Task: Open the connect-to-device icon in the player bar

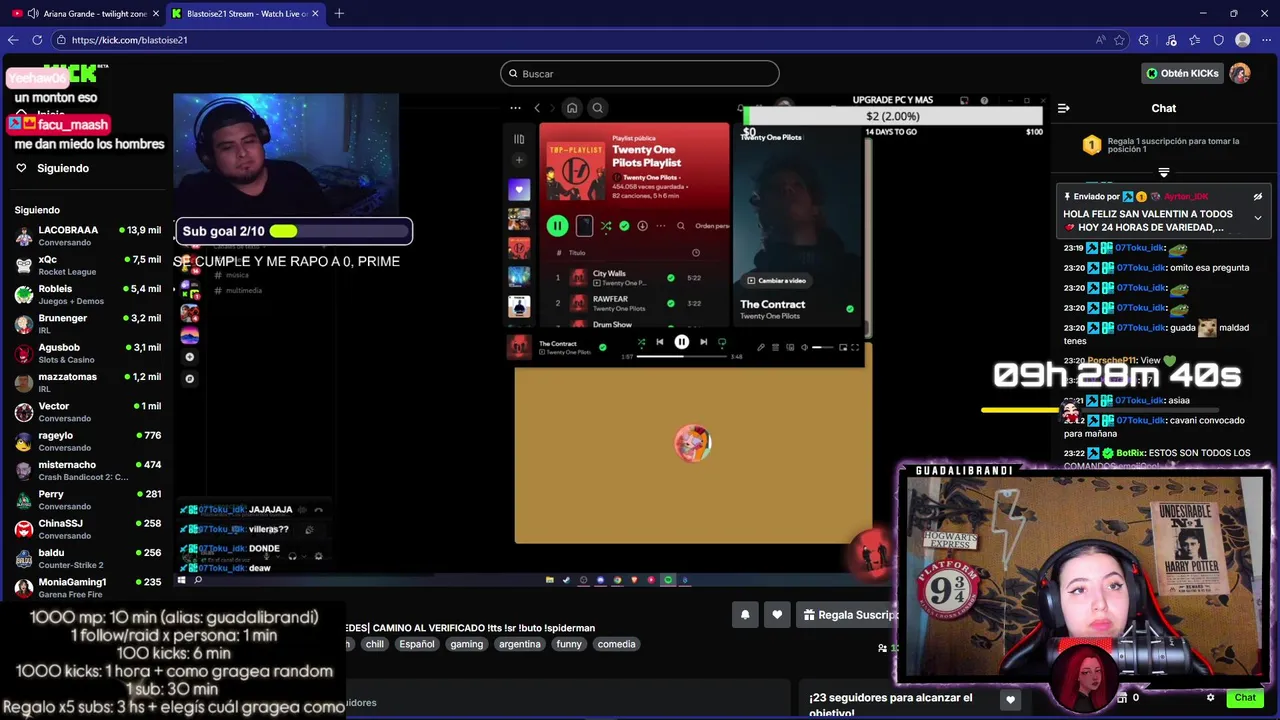Action: pyautogui.click(x=790, y=347)
